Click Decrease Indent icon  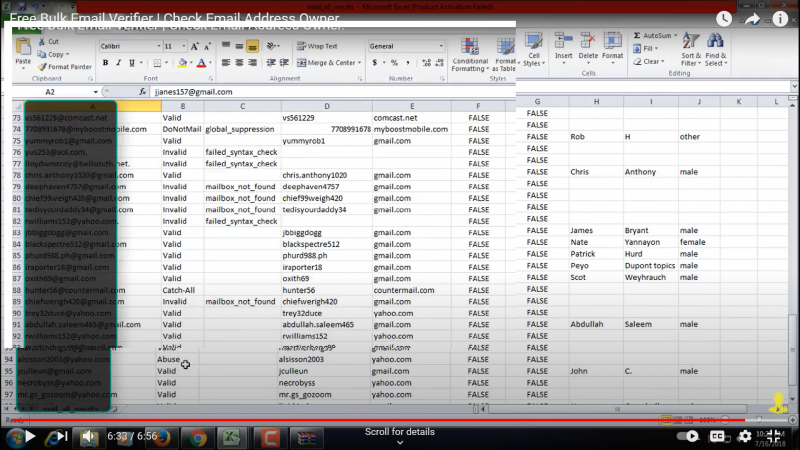tap(271, 63)
